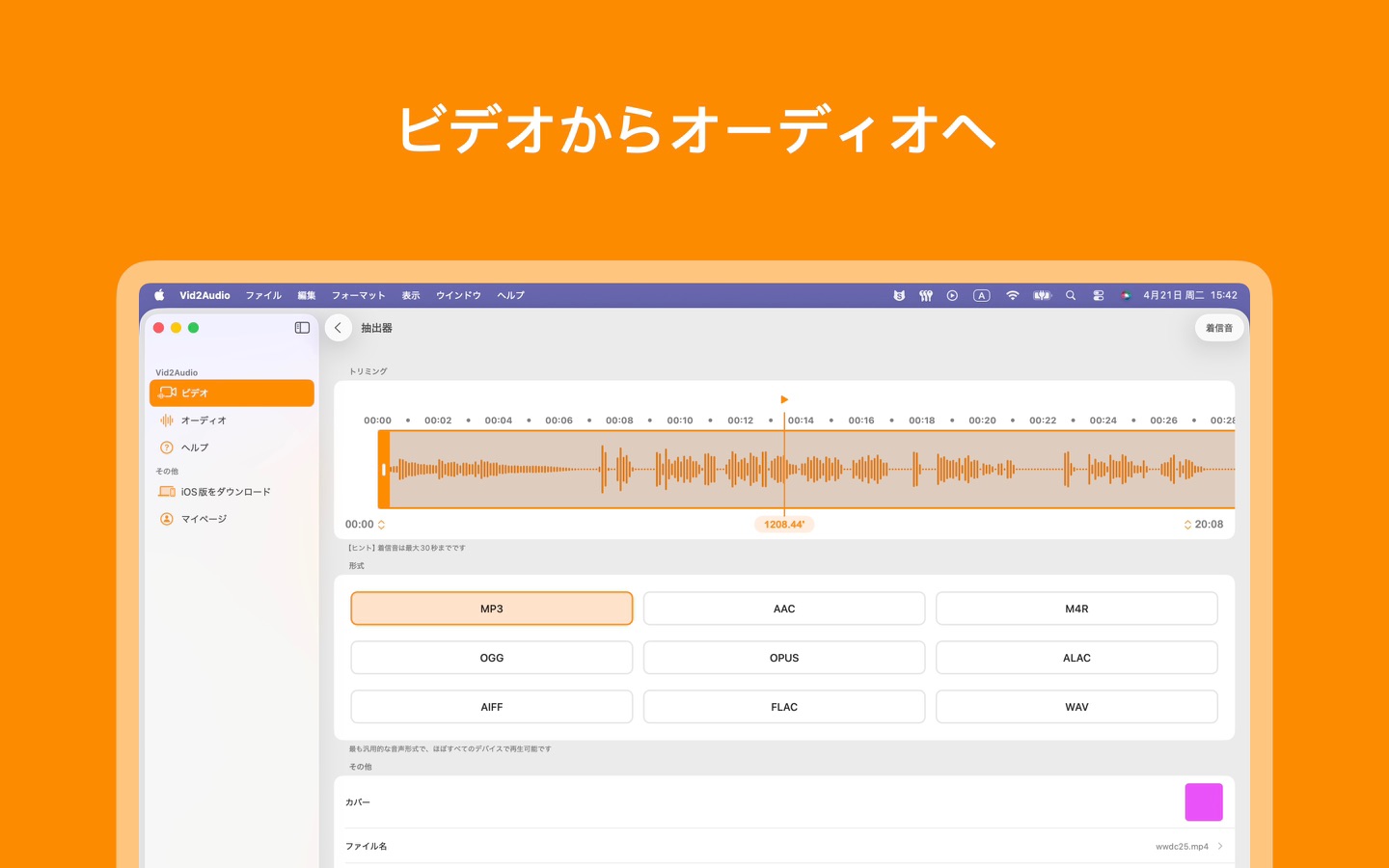Adjust the 20:08 end time stepper
The width and height of the screenshot is (1389, 868).
[x=1187, y=525]
